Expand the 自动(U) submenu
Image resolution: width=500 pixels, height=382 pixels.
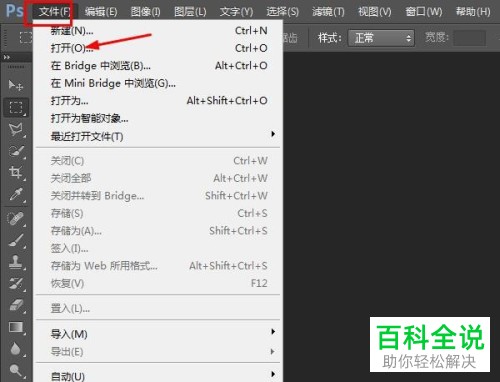point(158,376)
